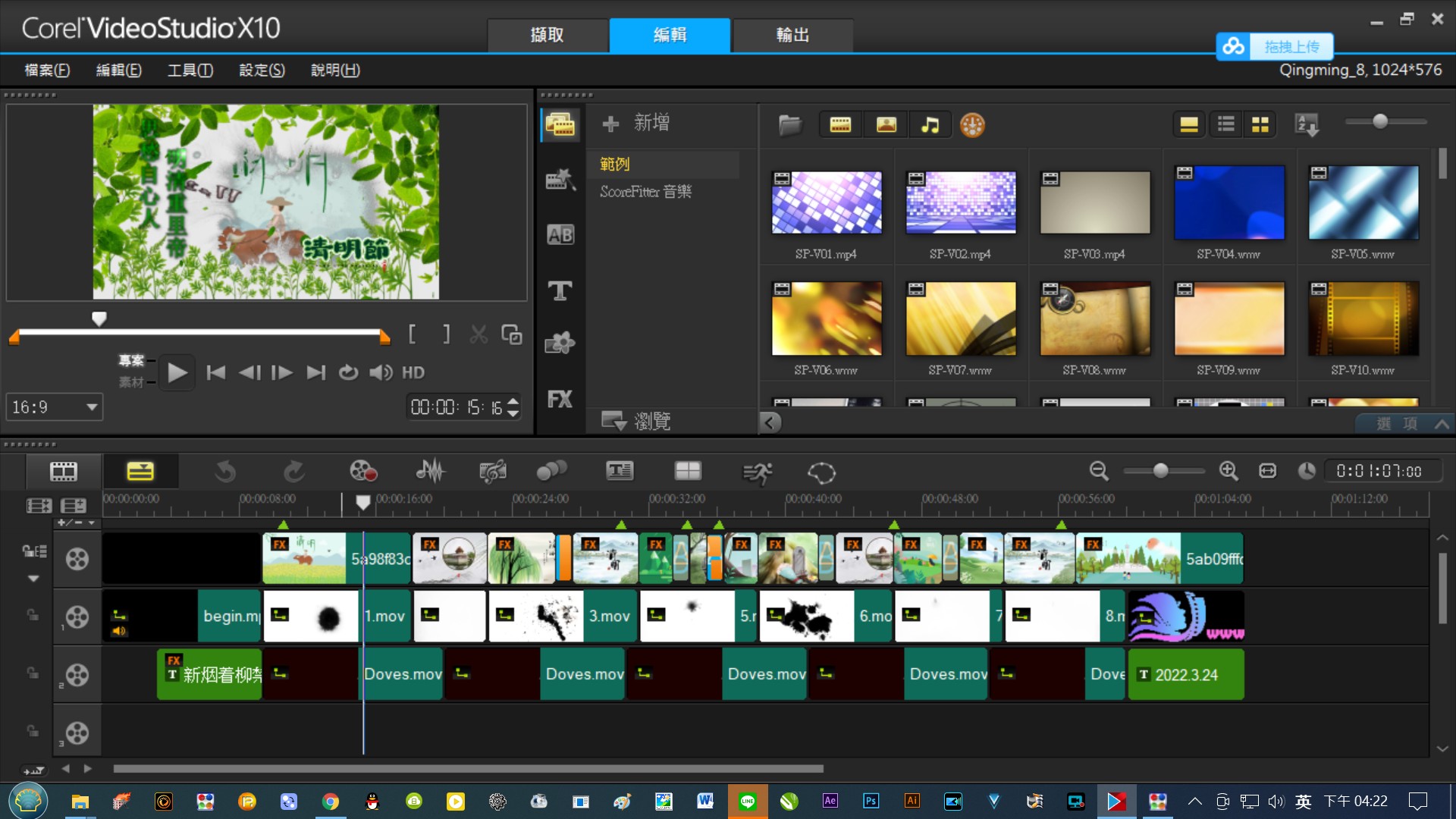Open the FX filter library
Image resolution: width=1456 pixels, height=819 pixels.
pyautogui.click(x=560, y=399)
